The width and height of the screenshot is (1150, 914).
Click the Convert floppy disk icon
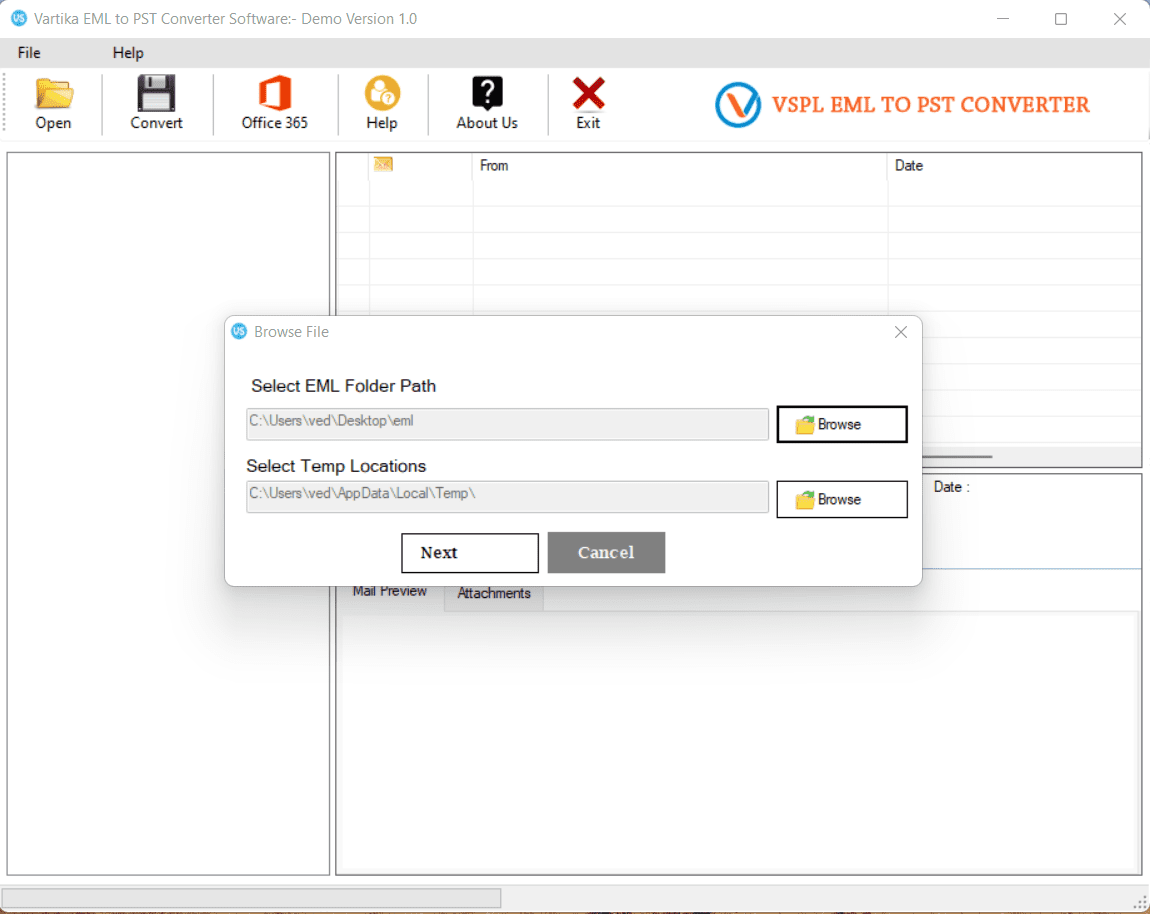(x=156, y=93)
